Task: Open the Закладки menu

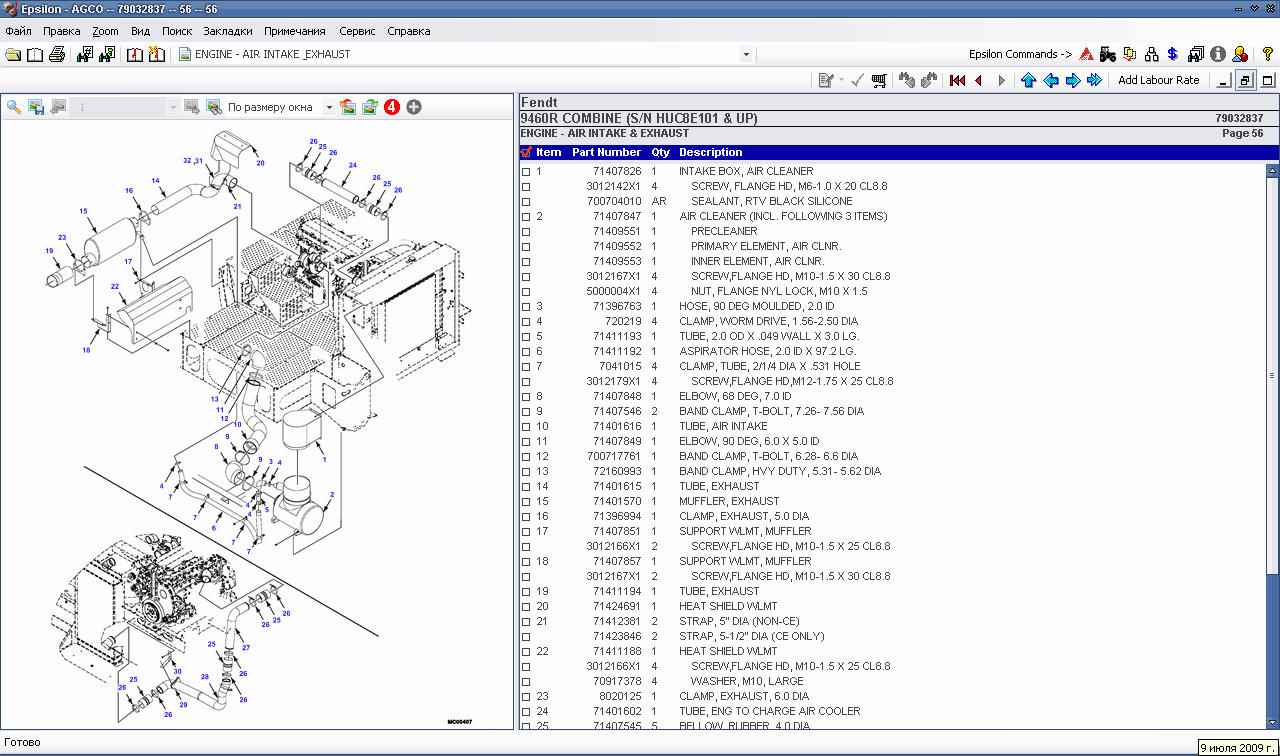Action: pos(227,31)
